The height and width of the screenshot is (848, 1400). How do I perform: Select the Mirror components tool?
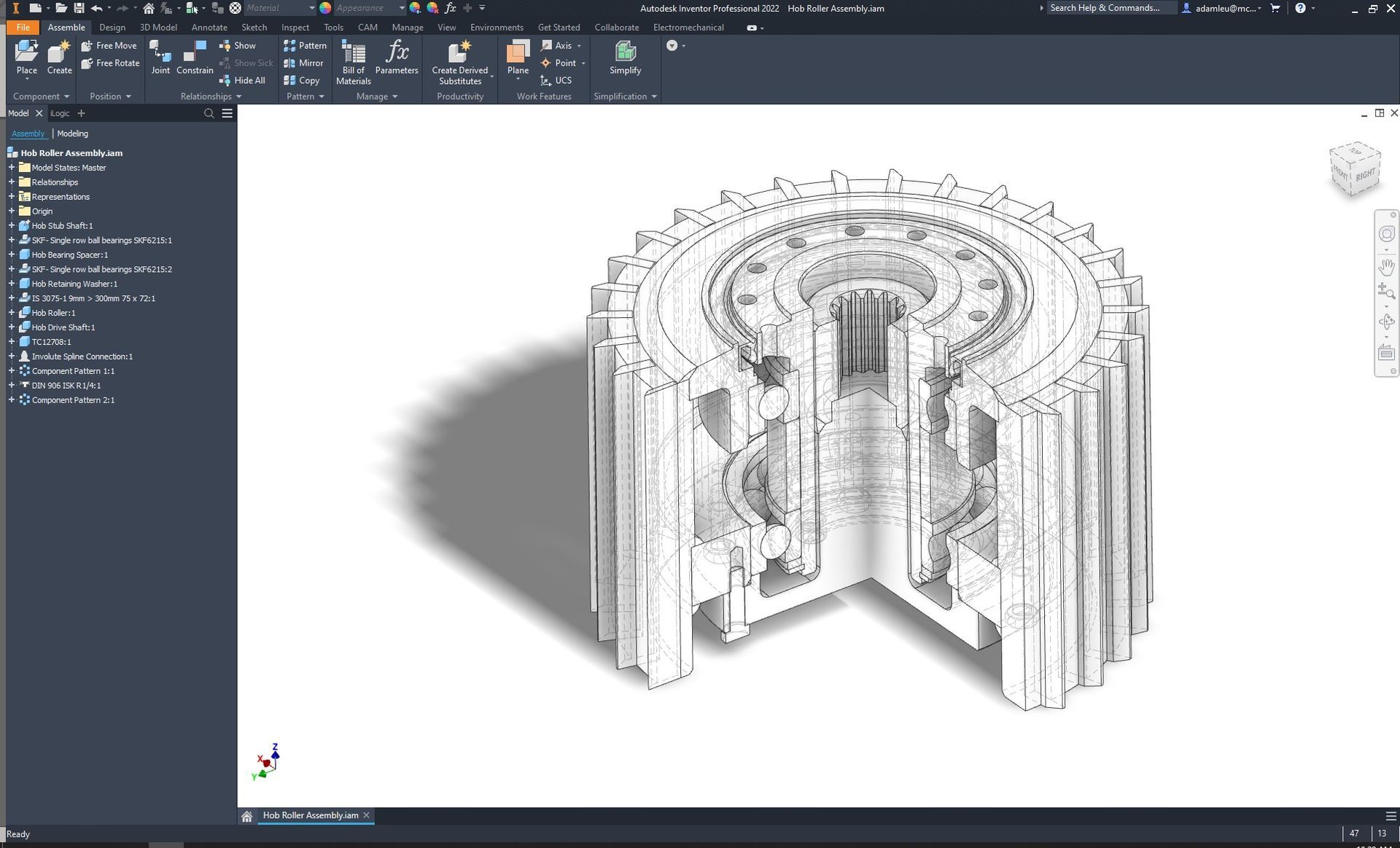pyautogui.click(x=303, y=63)
